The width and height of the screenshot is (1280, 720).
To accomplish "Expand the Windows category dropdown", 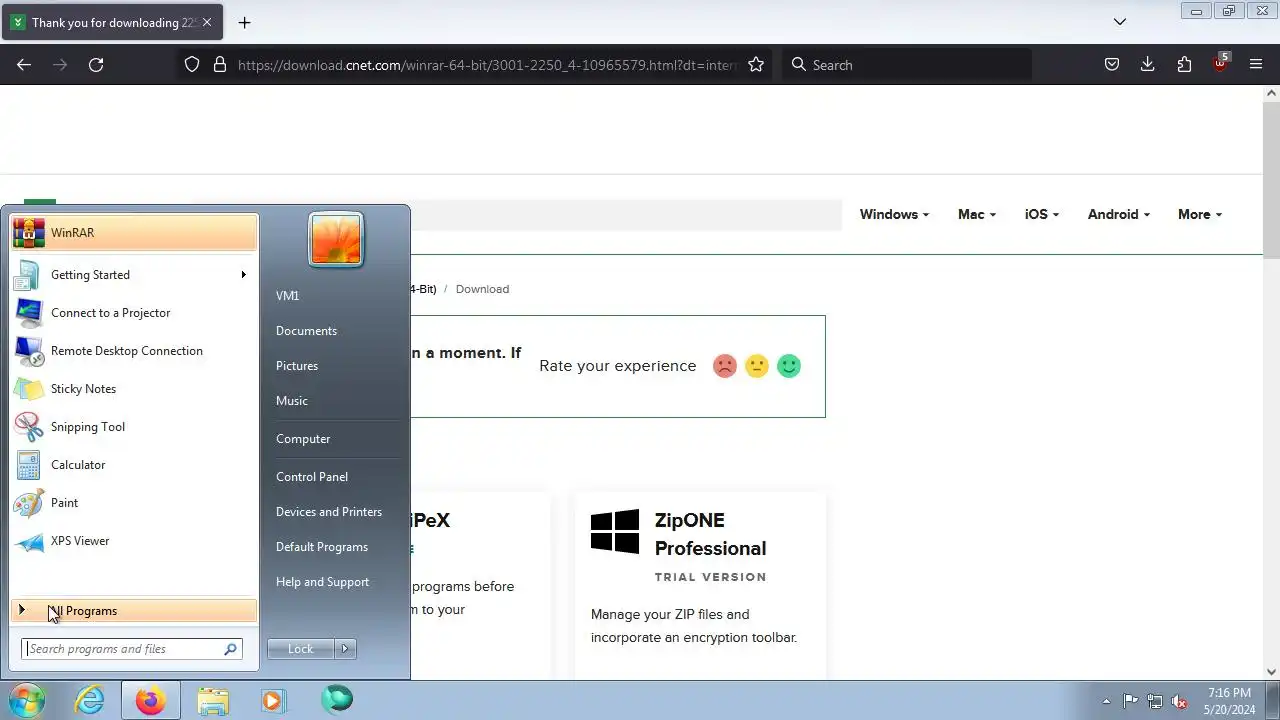I will 894,215.
